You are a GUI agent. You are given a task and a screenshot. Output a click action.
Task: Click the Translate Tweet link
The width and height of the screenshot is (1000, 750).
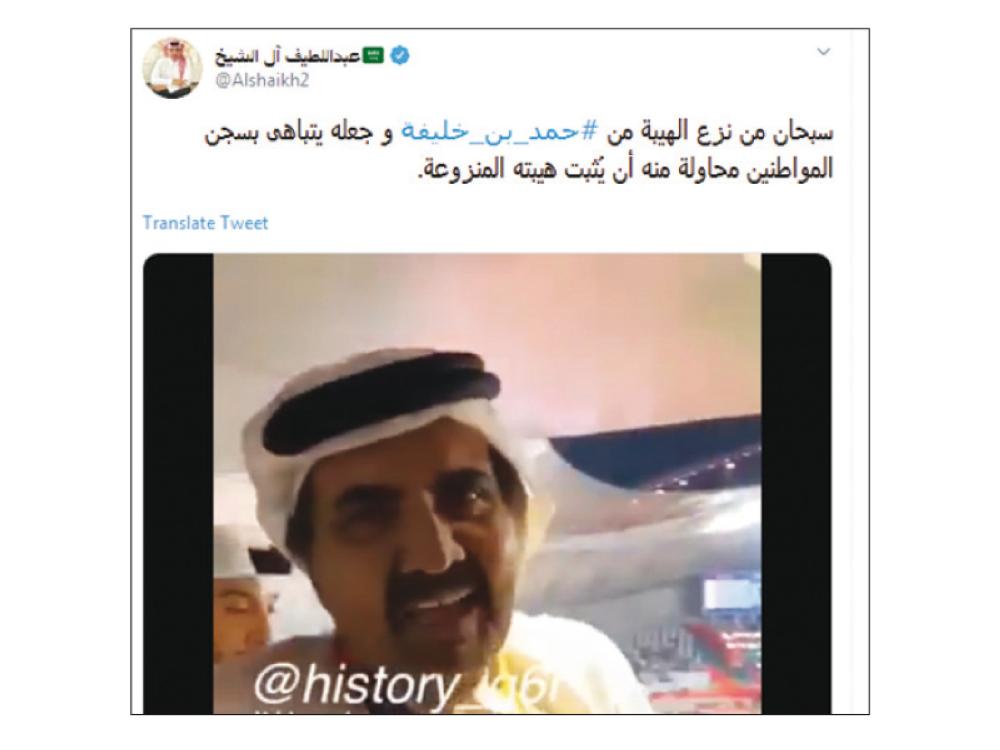205,223
